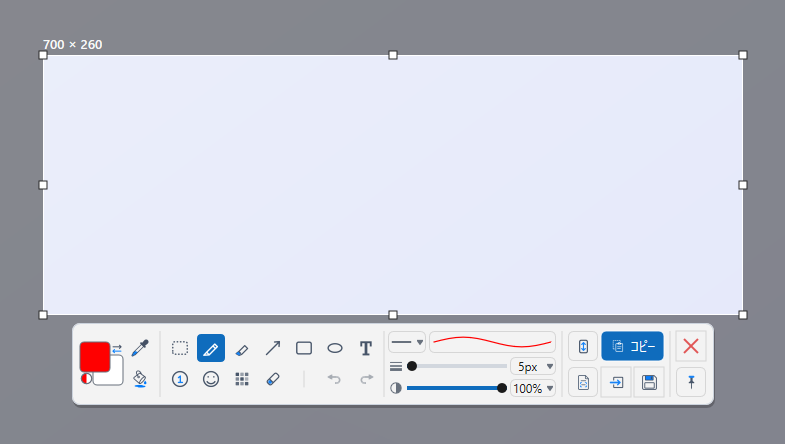Save the capture with the floppy icon
The height and width of the screenshot is (444, 785).
pos(649,382)
